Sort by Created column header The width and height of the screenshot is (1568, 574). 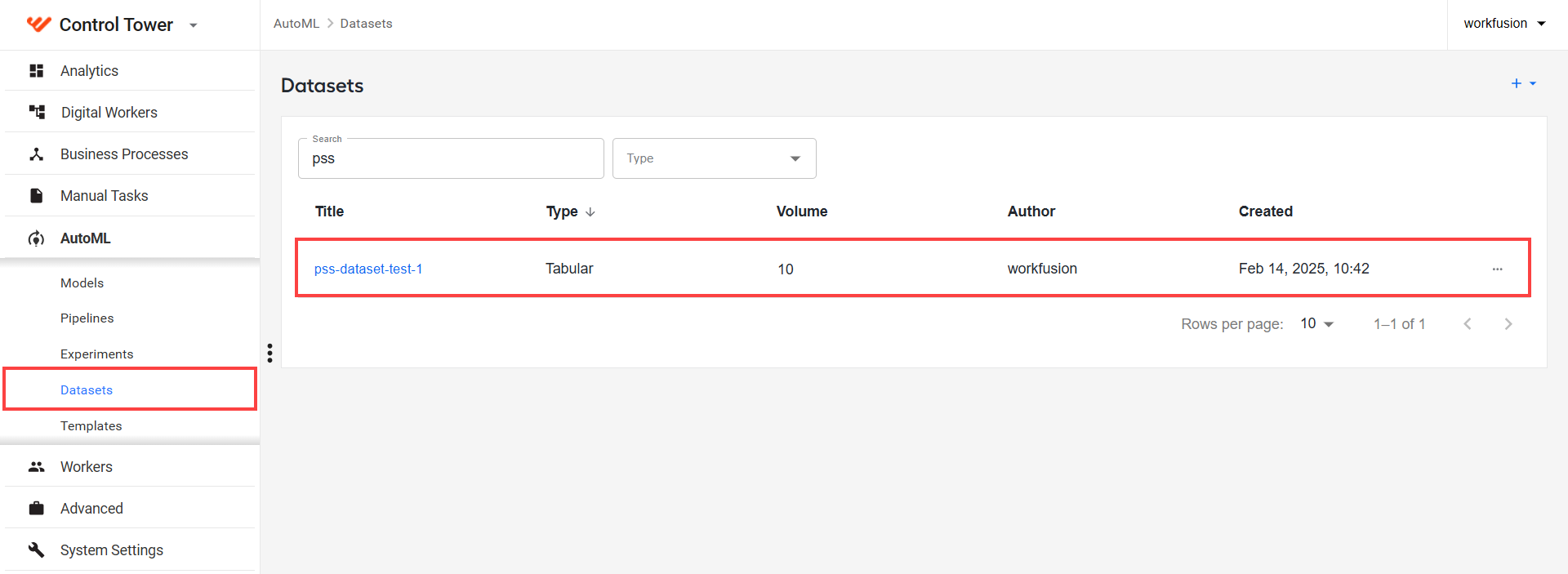point(1266,211)
